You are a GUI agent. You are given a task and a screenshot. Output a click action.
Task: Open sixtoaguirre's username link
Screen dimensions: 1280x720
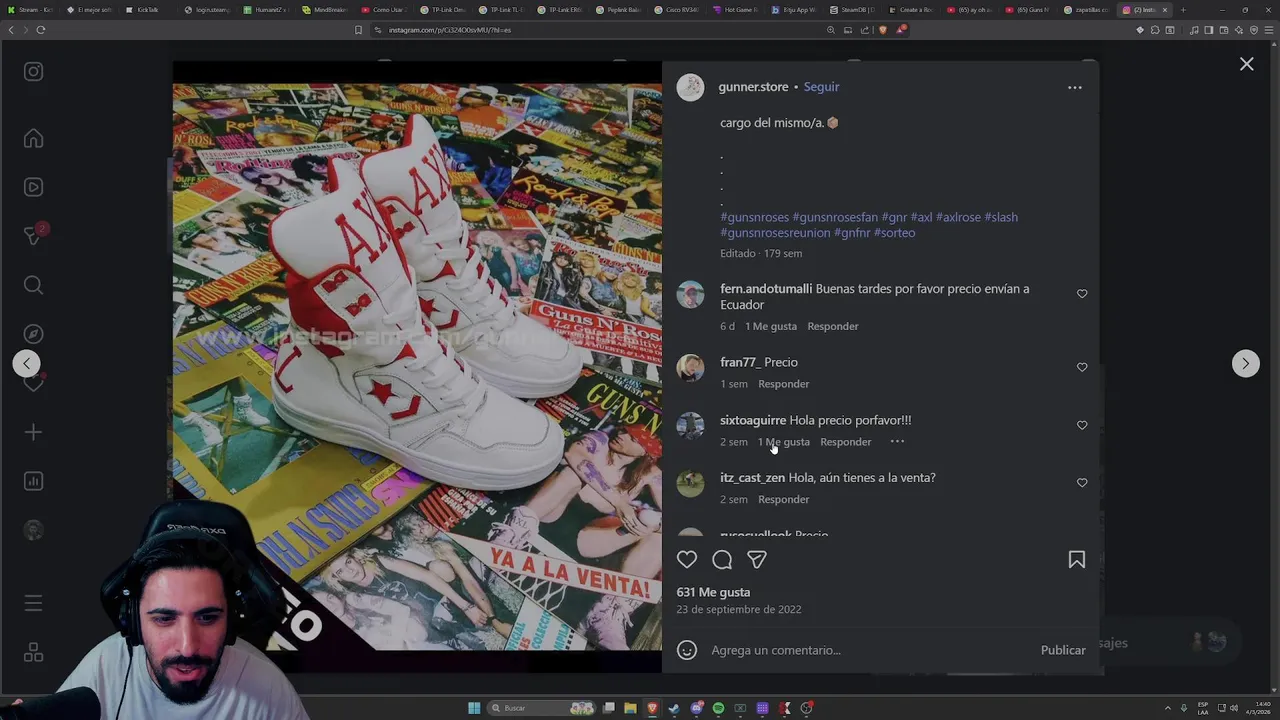click(x=753, y=420)
